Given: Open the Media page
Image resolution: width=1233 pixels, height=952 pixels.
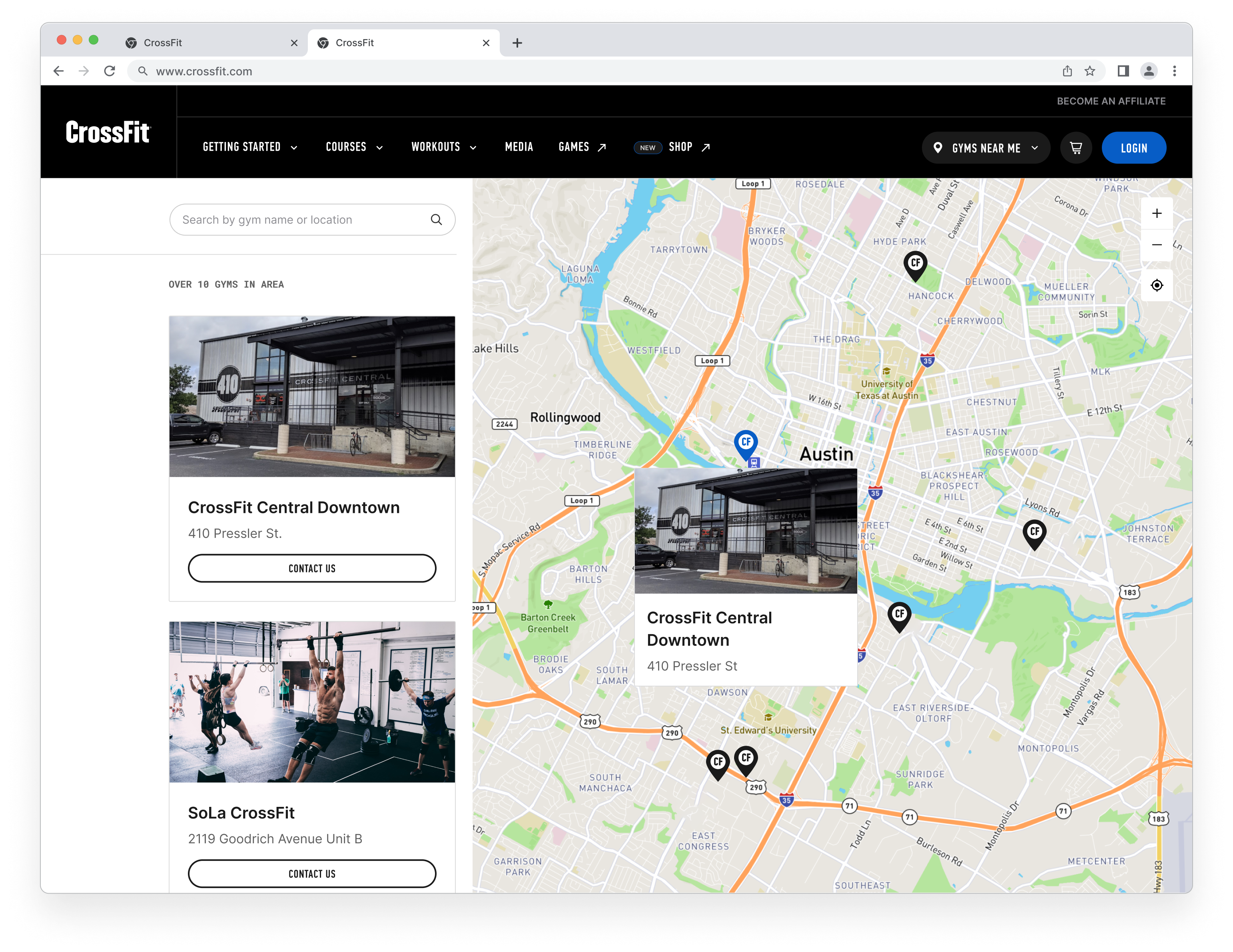Looking at the screenshot, I should coord(519,148).
